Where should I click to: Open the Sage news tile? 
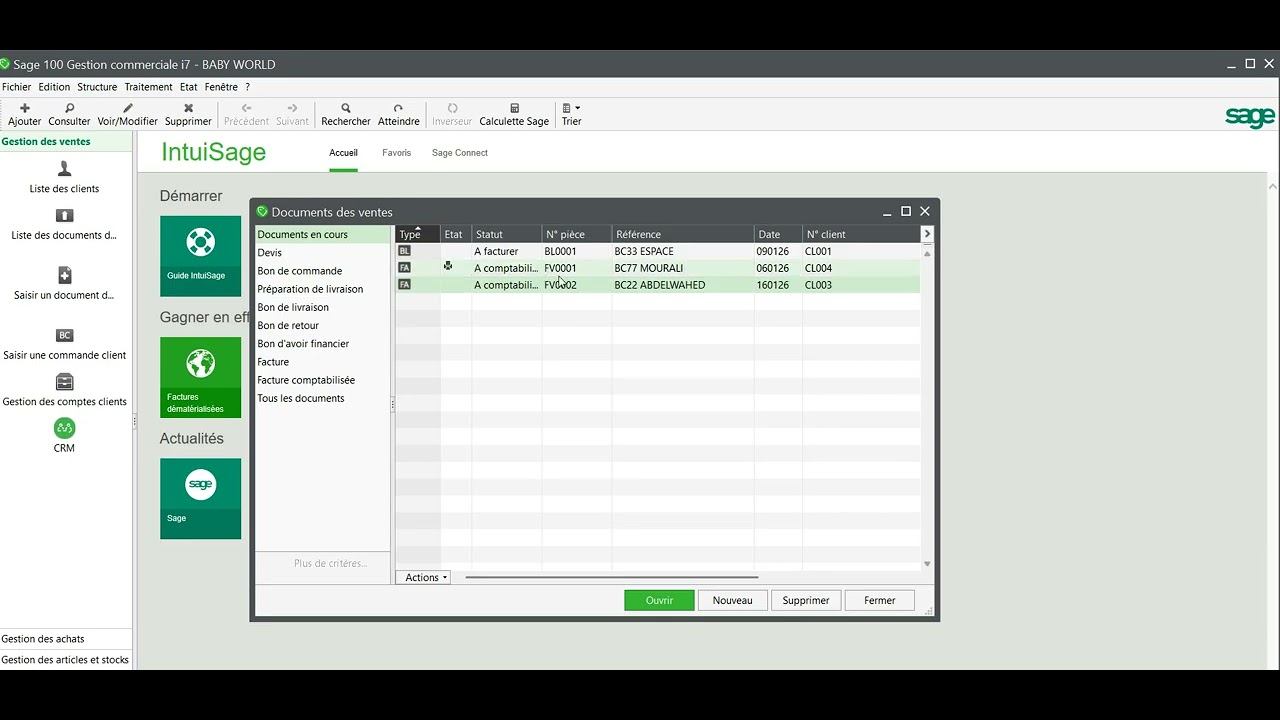pos(200,499)
